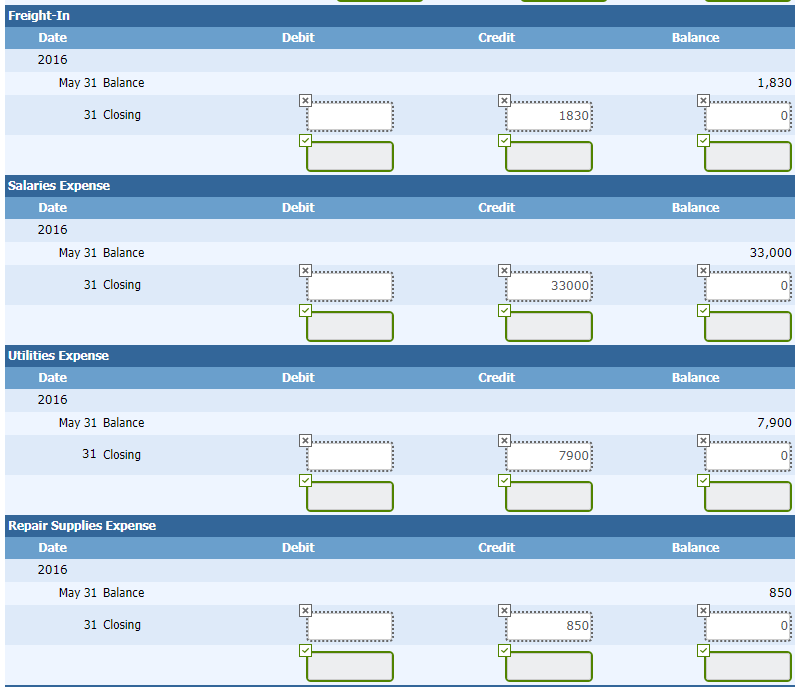Click the green check icon under Salaries Expense balance
The image size is (795, 687).
click(x=703, y=310)
